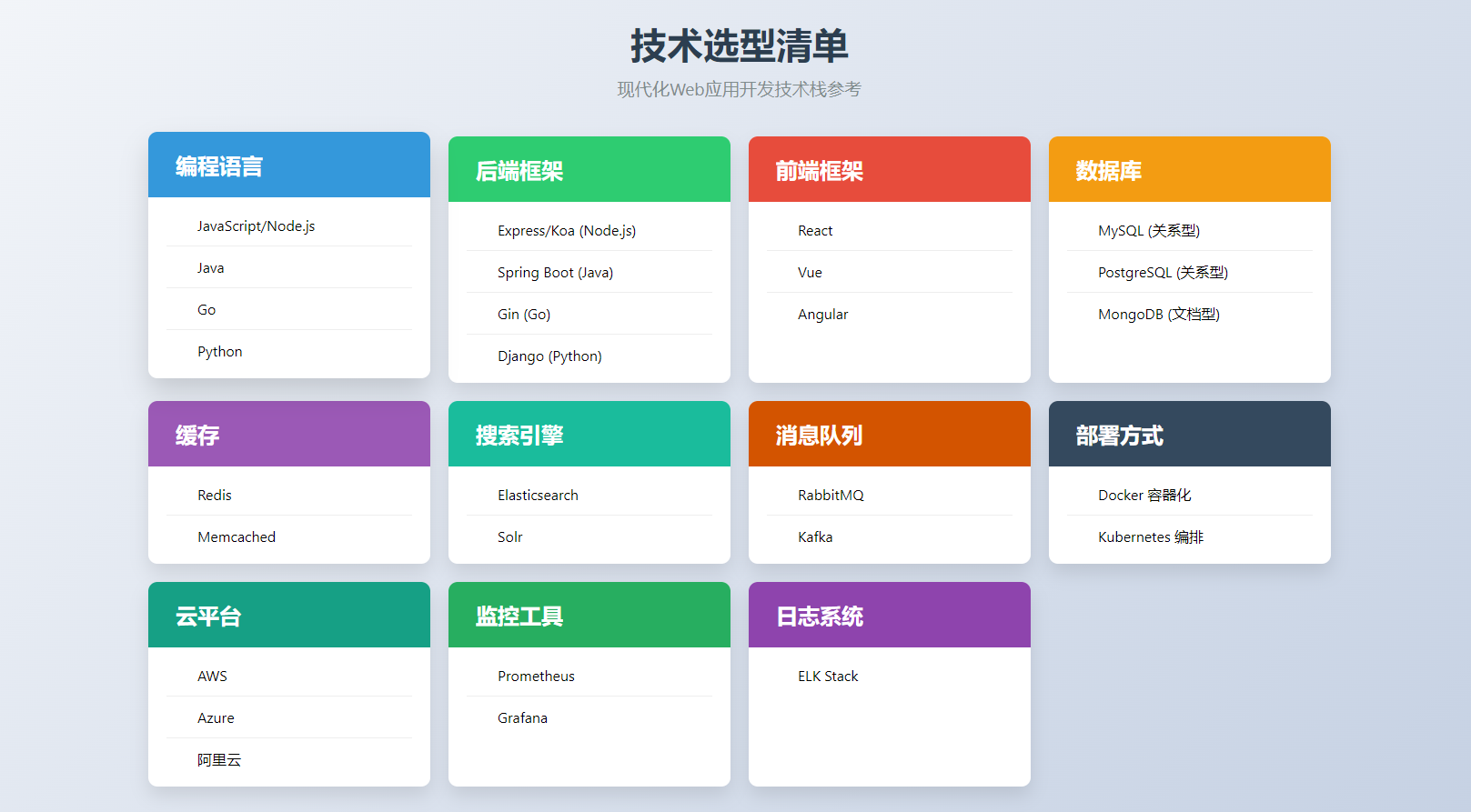The width and height of the screenshot is (1471, 812).
Task: Select the 消息队列 card header
Action: pos(890,434)
